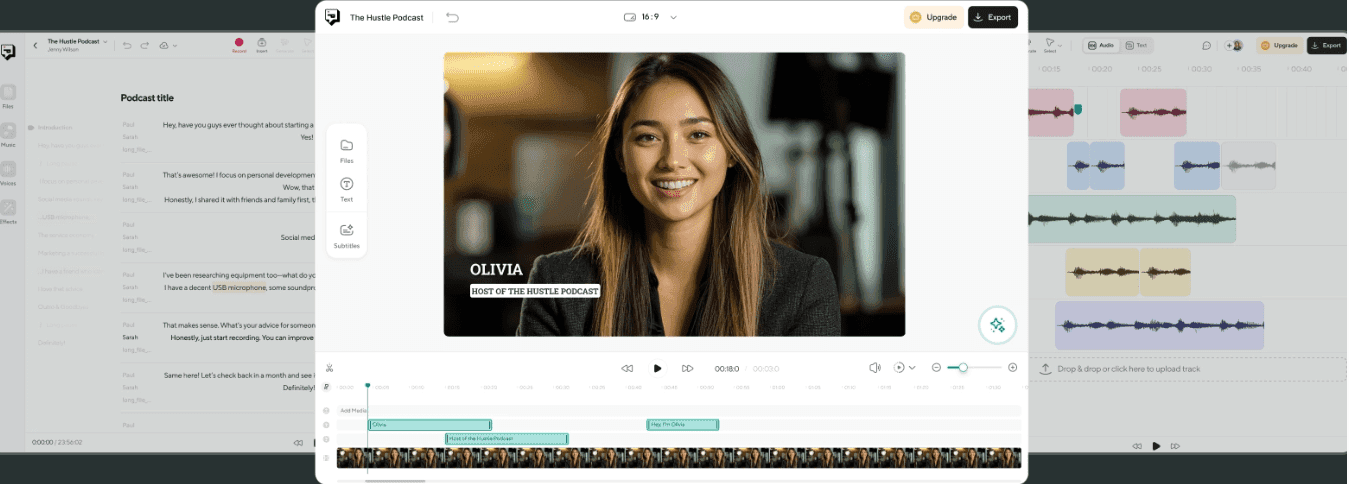Image resolution: width=1349 pixels, height=484 pixels.
Task: Click the Insert icon in left window toolbar
Action: 262,45
